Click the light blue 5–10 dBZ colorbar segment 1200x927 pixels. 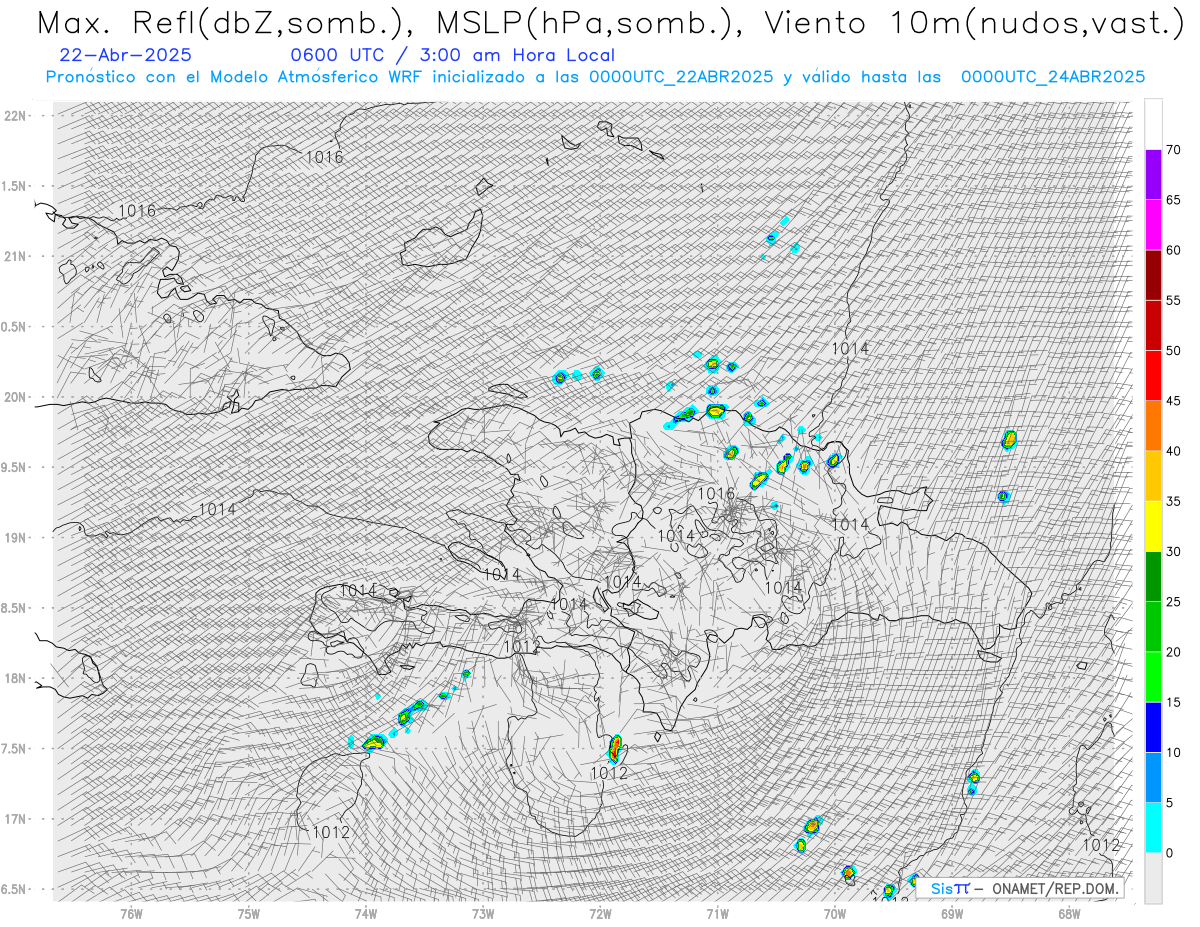click(1153, 777)
